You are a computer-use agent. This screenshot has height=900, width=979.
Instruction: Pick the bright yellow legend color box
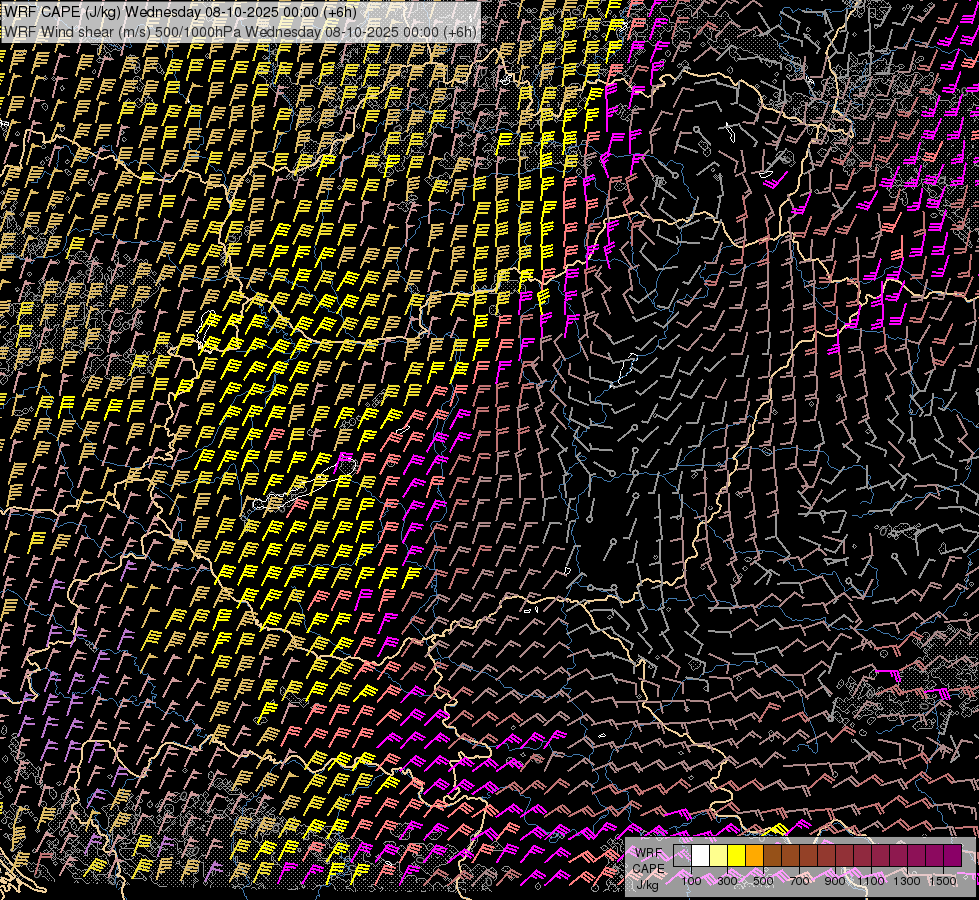point(737,856)
